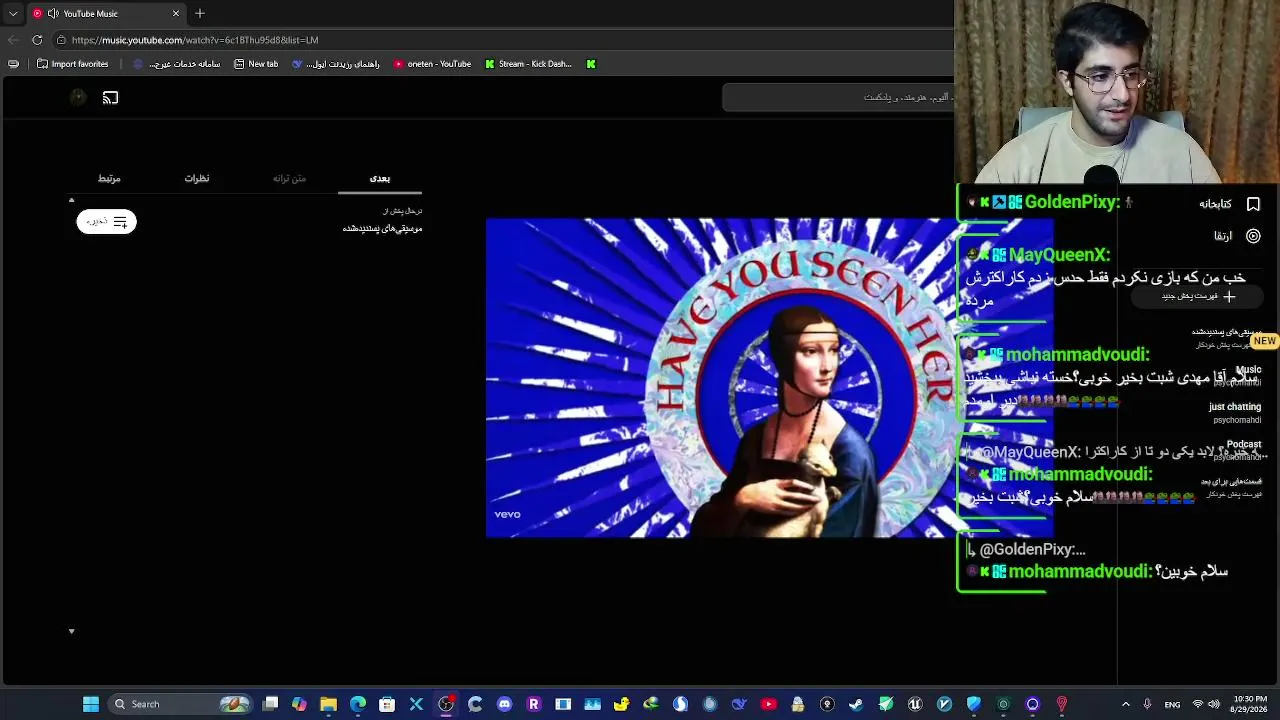Click the music.youtube.com address bar
Viewport: 1280px width, 720px height.
pyautogui.click(x=500, y=40)
